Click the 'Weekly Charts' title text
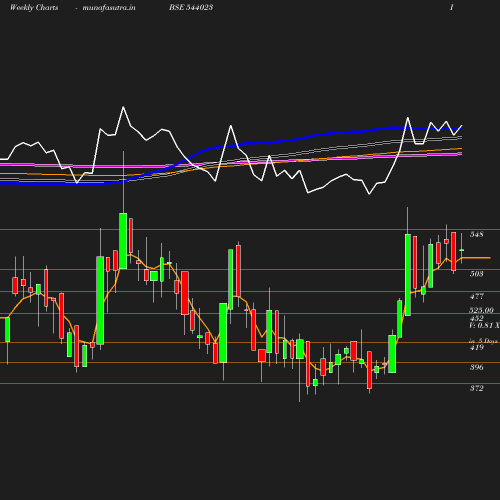 [x=34, y=8]
